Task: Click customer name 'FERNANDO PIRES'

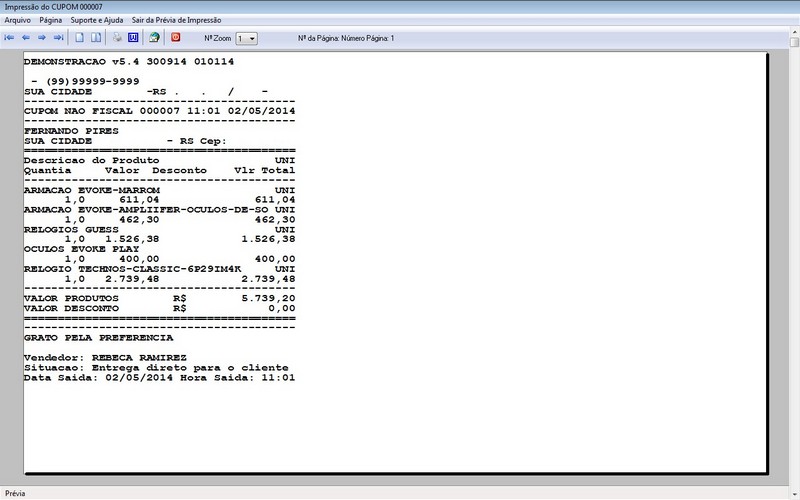Action: [71, 131]
